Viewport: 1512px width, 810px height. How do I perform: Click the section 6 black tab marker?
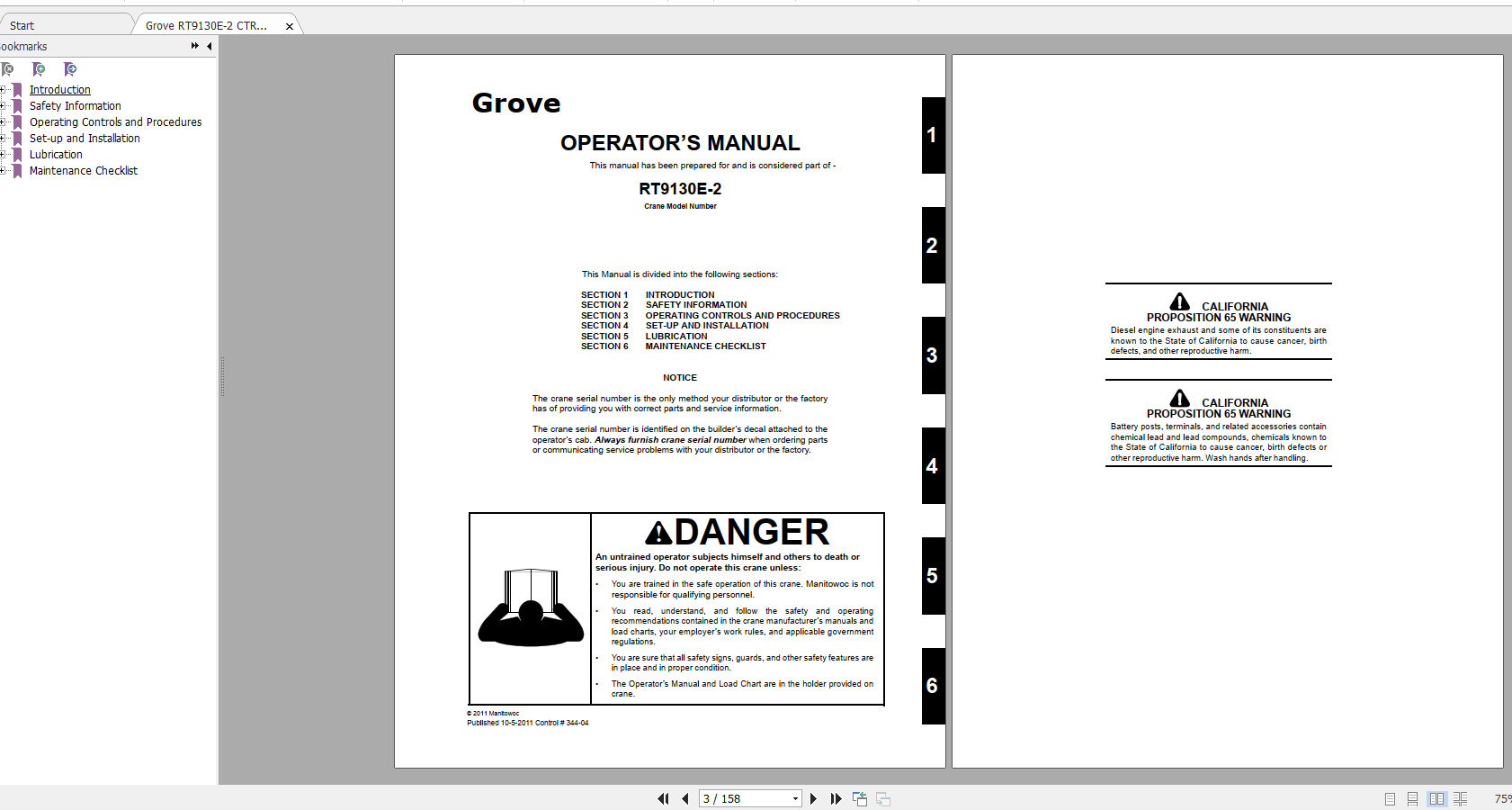[933, 686]
